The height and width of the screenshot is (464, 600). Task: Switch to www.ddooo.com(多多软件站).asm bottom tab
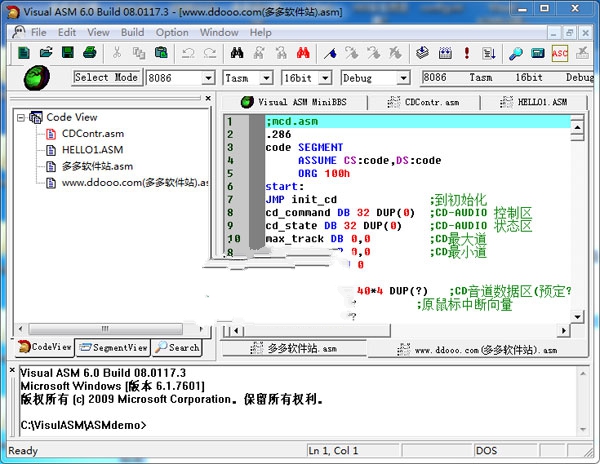pyautogui.click(x=477, y=350)
